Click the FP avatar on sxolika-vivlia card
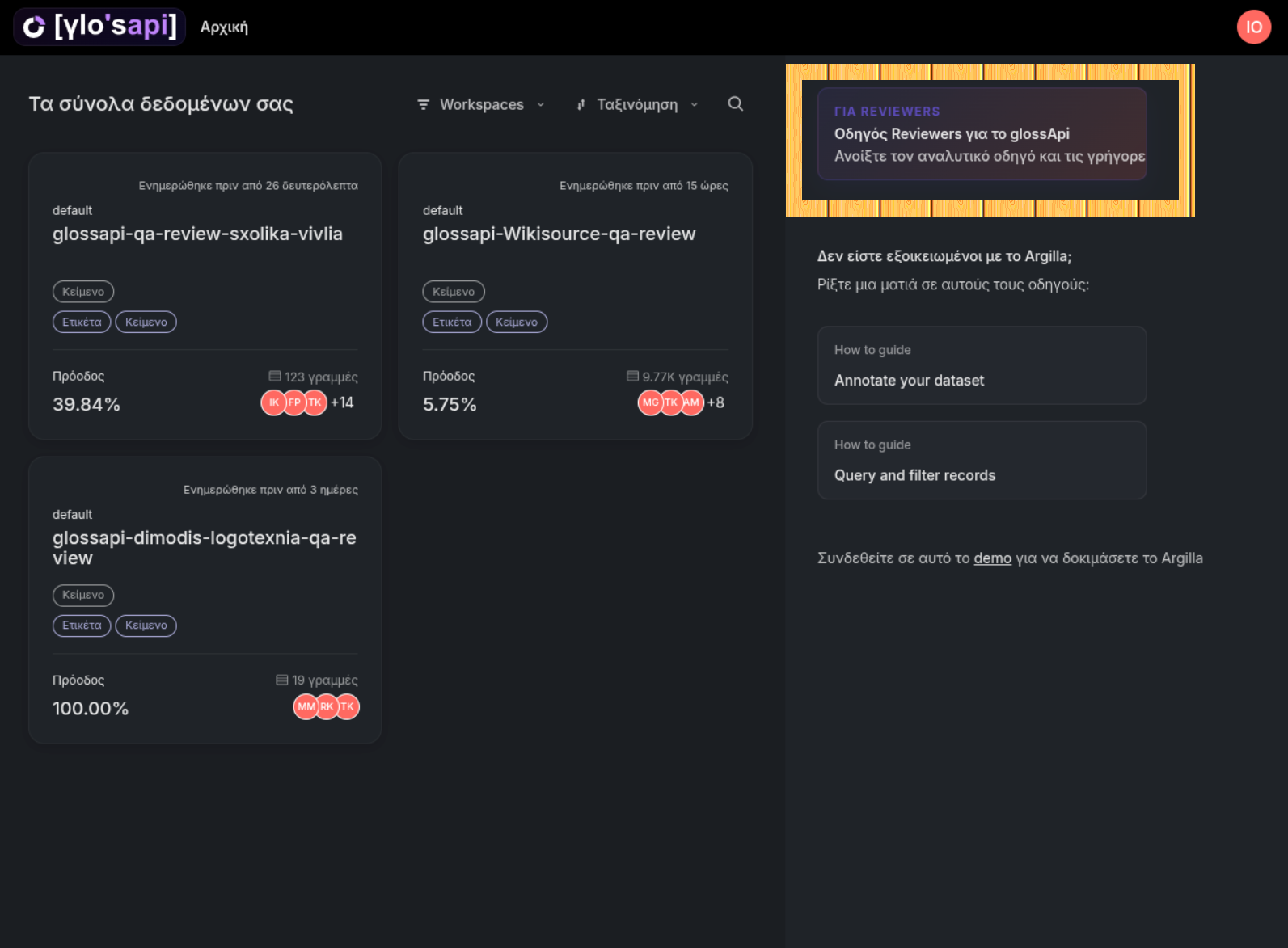 (294, 402)
